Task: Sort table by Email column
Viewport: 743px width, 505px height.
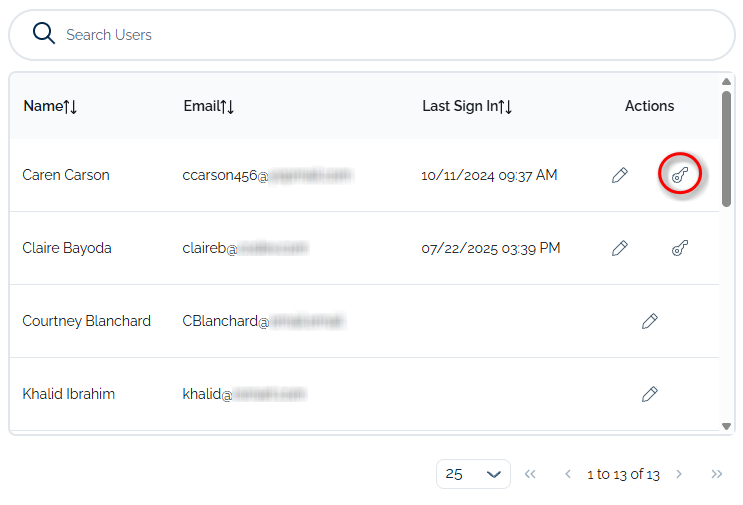Action: [x=208, y=106]
